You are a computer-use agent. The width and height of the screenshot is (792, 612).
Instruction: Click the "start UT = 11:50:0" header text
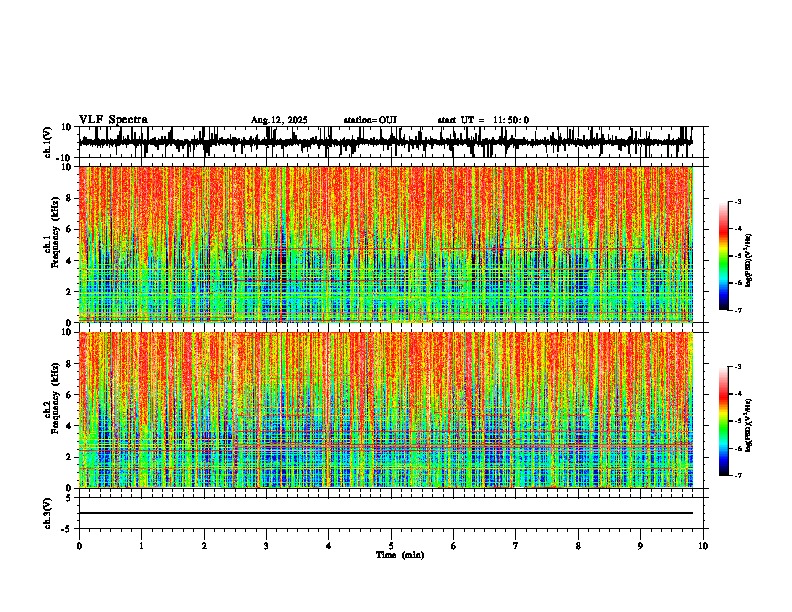click(x=483, y=120)
